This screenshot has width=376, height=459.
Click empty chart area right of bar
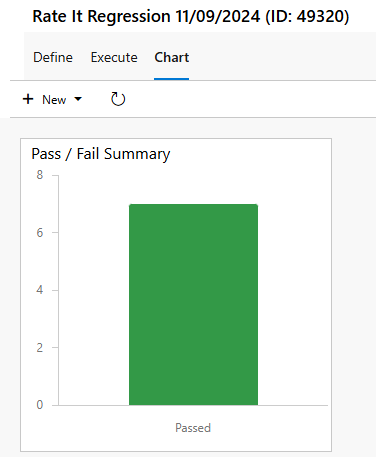293,290
